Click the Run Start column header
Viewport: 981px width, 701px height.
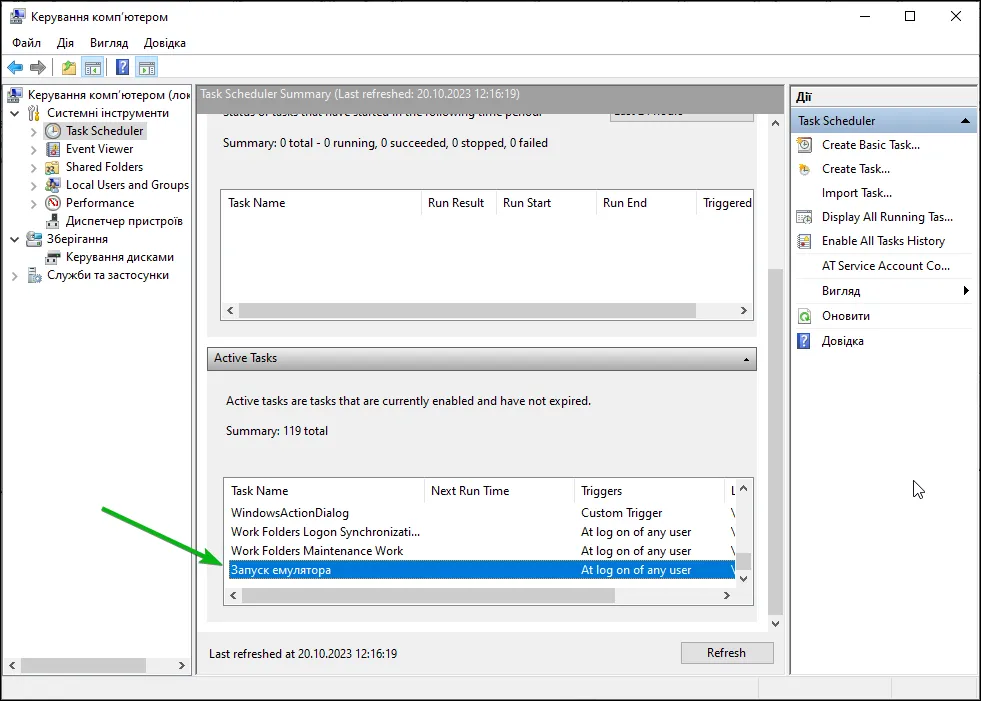pos(546,203)
